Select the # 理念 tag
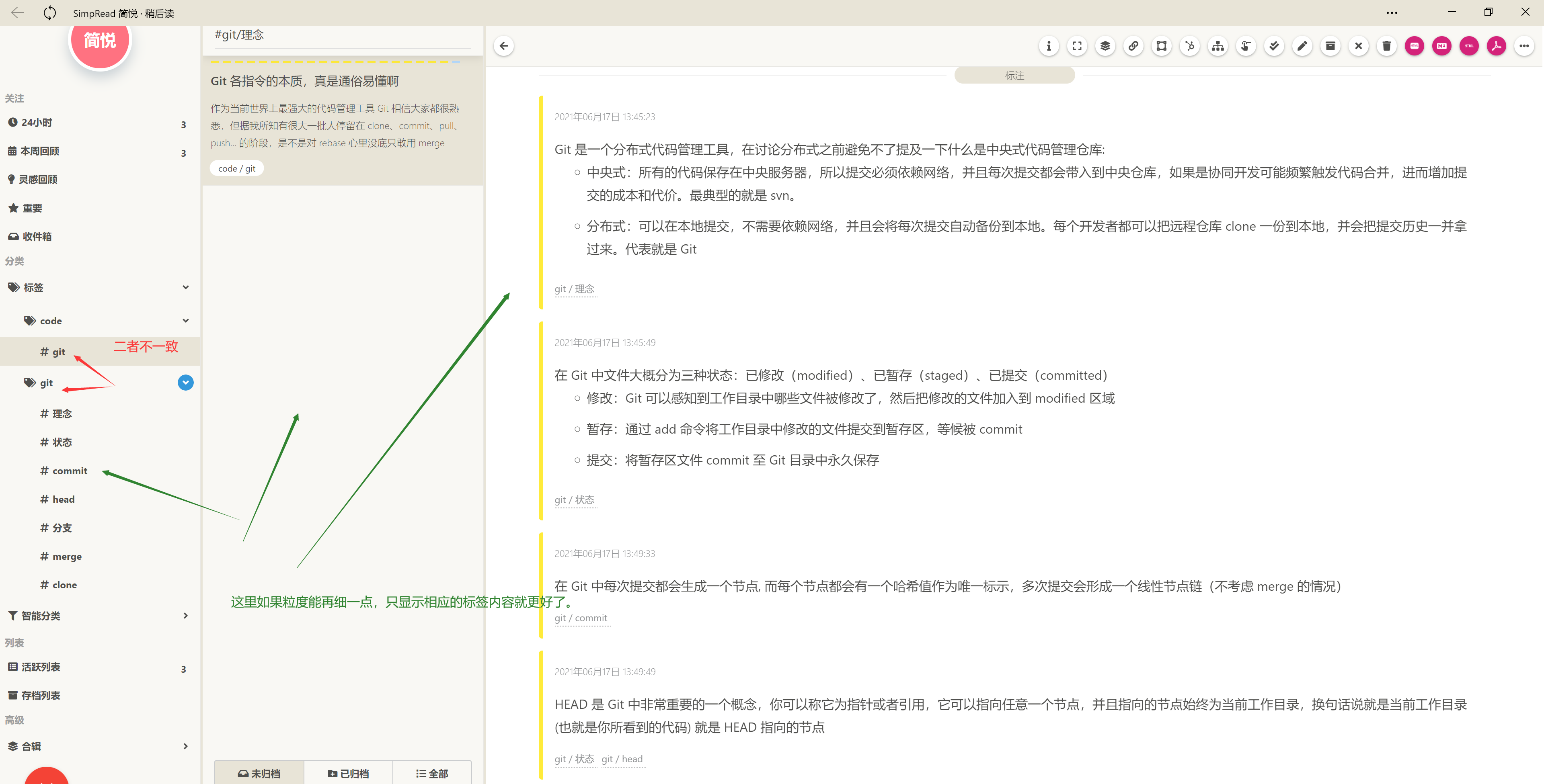Image resolution: width=1544 pixels, height=784 pixels. 100,414
